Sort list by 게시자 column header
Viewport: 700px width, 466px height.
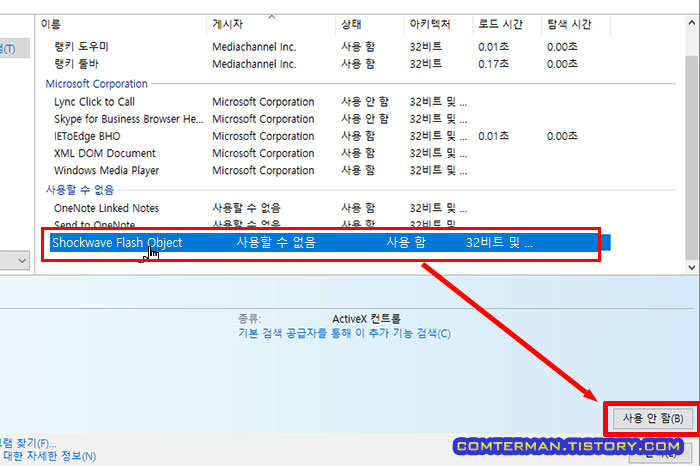tap(271, 24)
